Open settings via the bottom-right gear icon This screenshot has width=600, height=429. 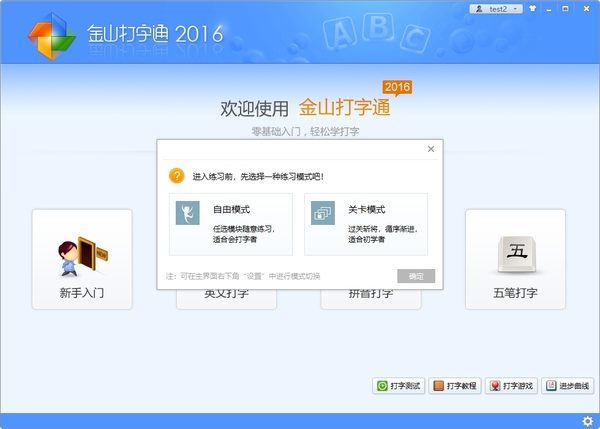pyautogui.click(x=587, y=421)
